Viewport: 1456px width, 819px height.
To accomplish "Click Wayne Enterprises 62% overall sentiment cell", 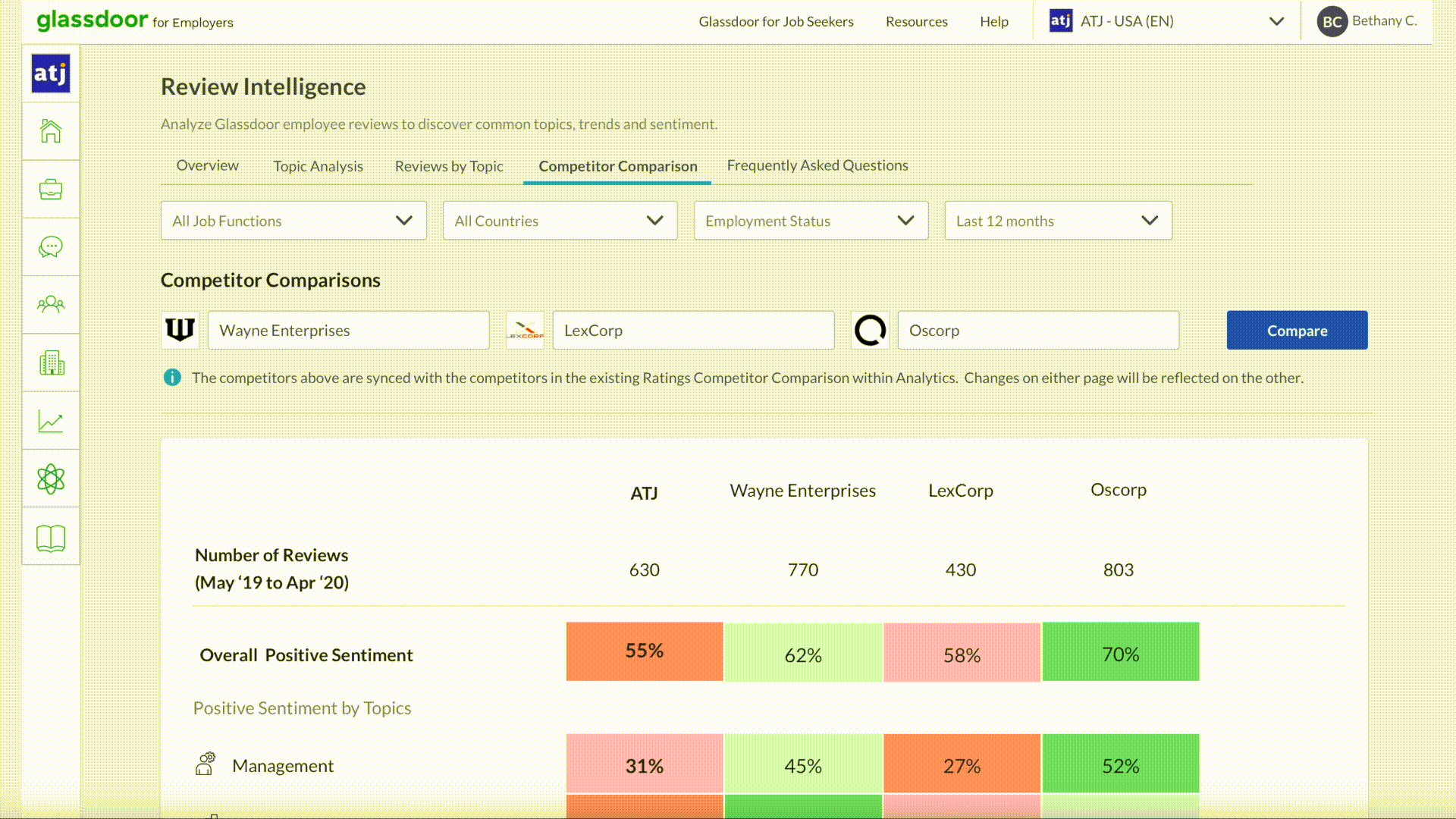I will point(803,653).
